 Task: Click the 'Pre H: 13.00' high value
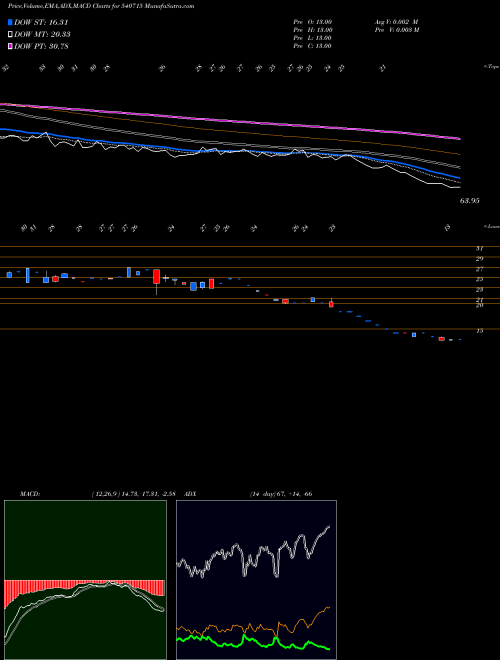(x=313, y=30)
